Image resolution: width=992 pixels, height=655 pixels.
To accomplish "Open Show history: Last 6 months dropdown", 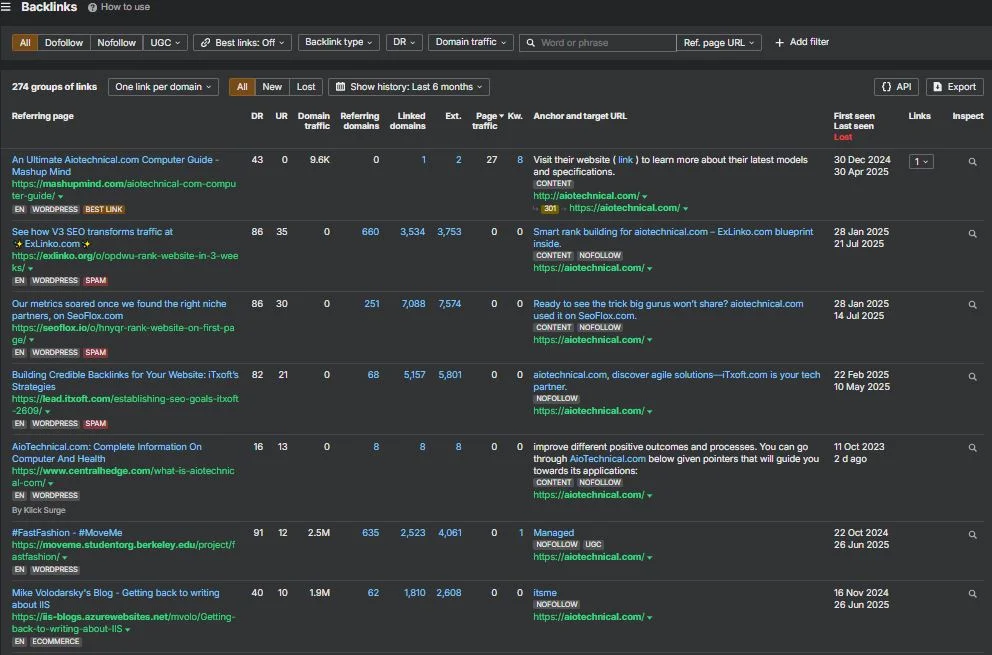I will pyautogui.click(x=409, y=87).
